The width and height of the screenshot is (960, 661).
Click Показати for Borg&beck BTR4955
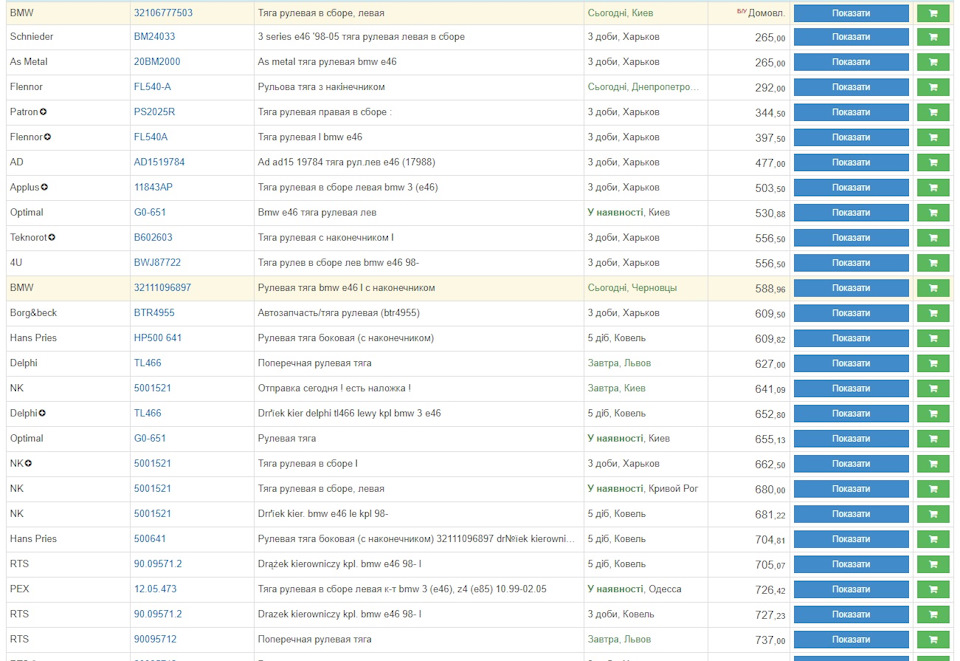pos(851,313)
